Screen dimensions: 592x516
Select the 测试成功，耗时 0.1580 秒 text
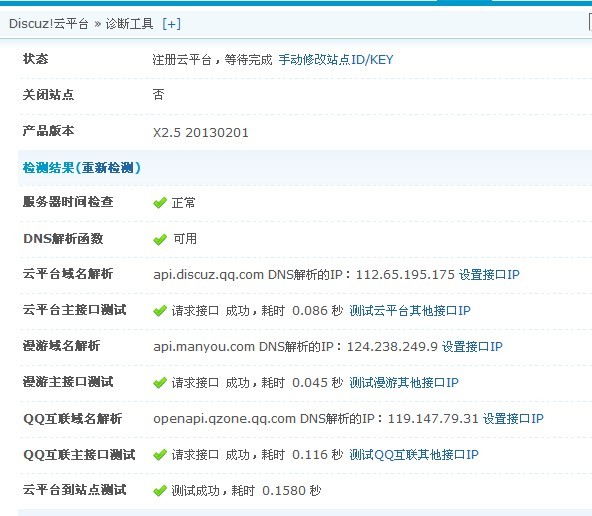(x=246, y=491)
